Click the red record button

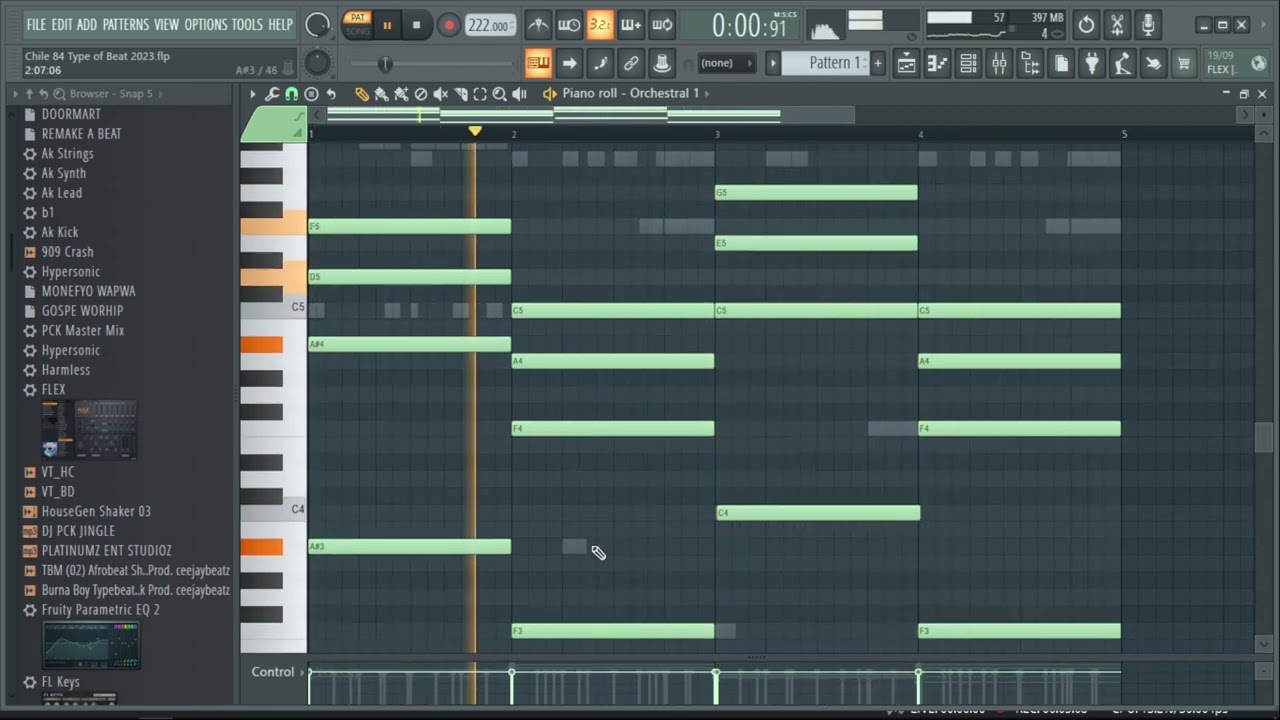448,25
